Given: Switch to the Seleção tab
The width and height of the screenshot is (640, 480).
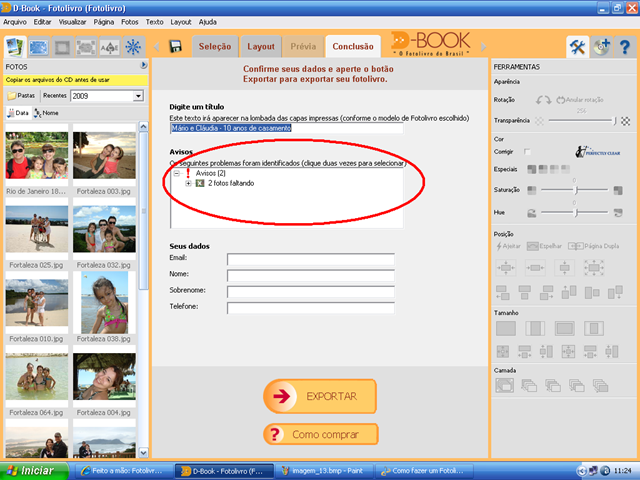Looking at the screenshot, I should 215,47.
